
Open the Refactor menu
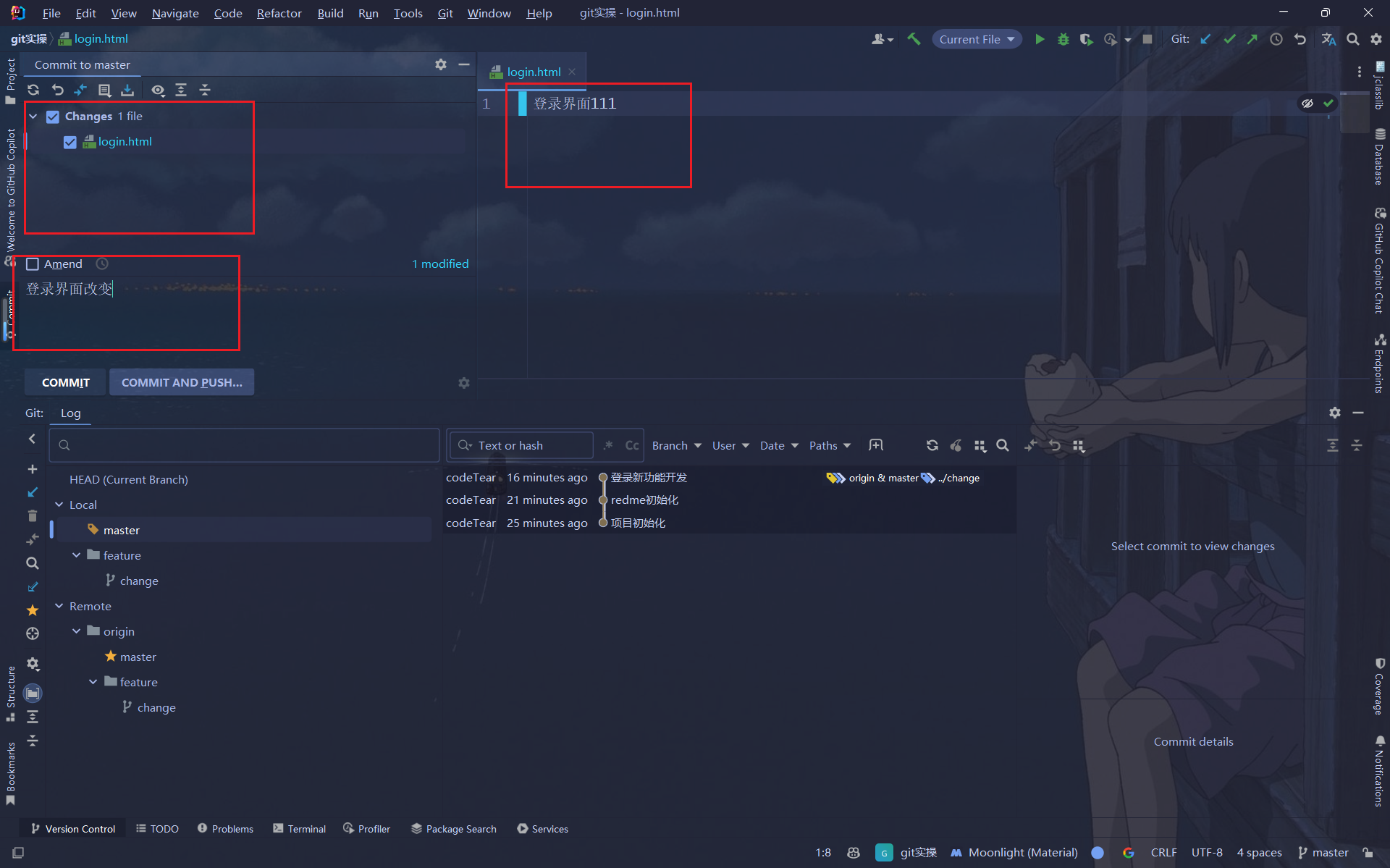coord(279,13)
